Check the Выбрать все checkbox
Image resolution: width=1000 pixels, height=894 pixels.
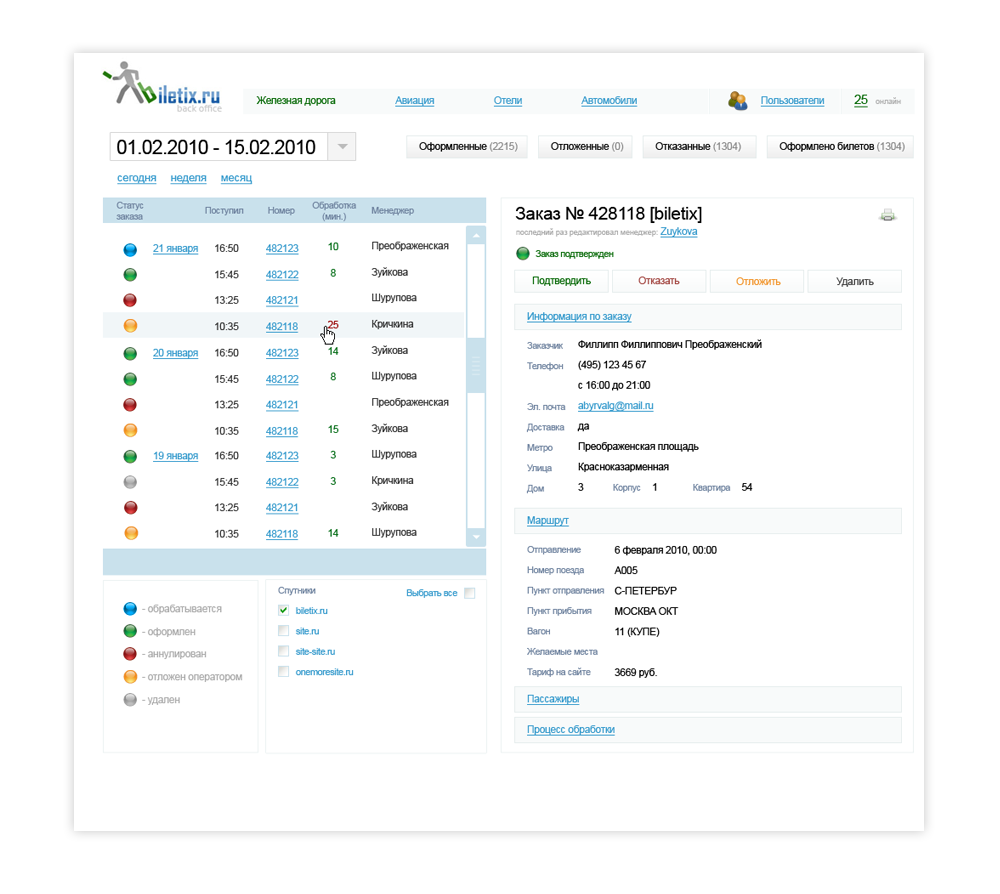pos(470,593)
